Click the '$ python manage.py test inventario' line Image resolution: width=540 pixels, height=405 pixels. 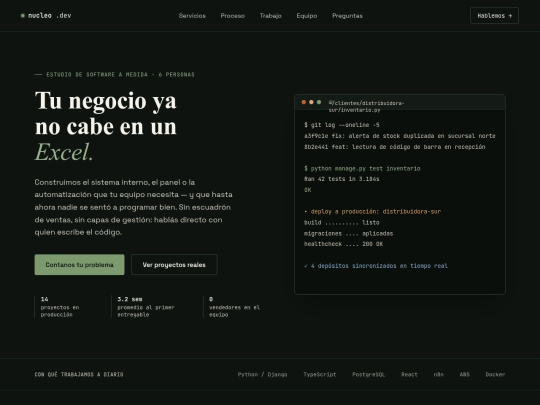[362, 168]
